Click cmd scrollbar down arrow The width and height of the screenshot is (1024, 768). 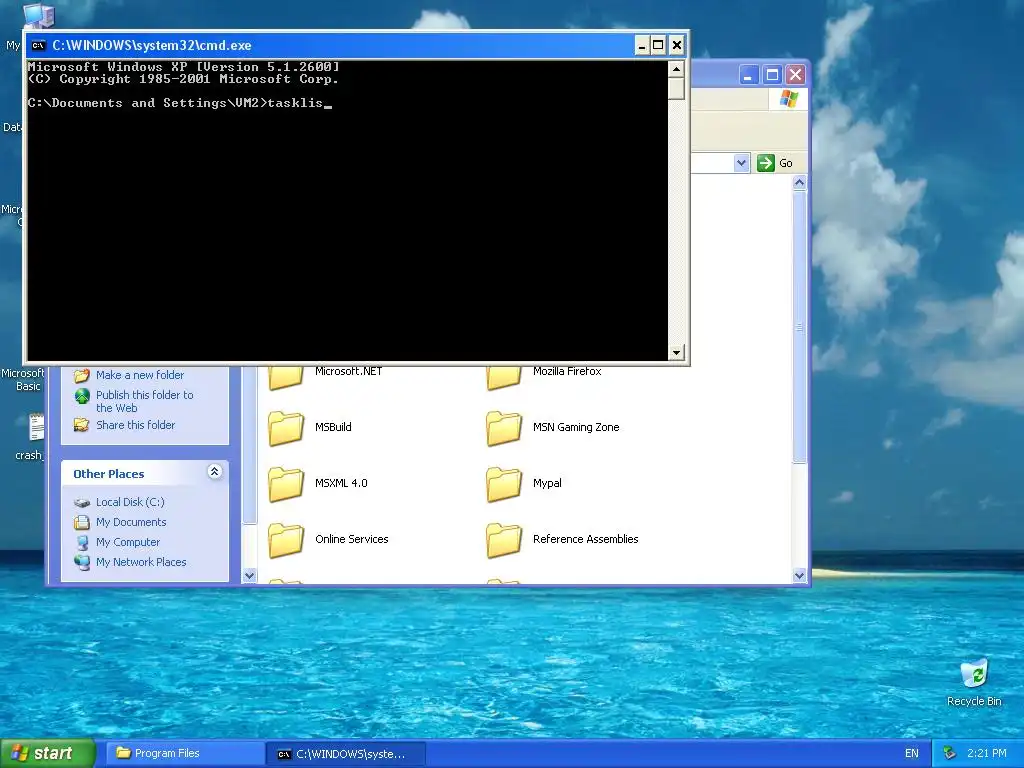tap(677, 353)
